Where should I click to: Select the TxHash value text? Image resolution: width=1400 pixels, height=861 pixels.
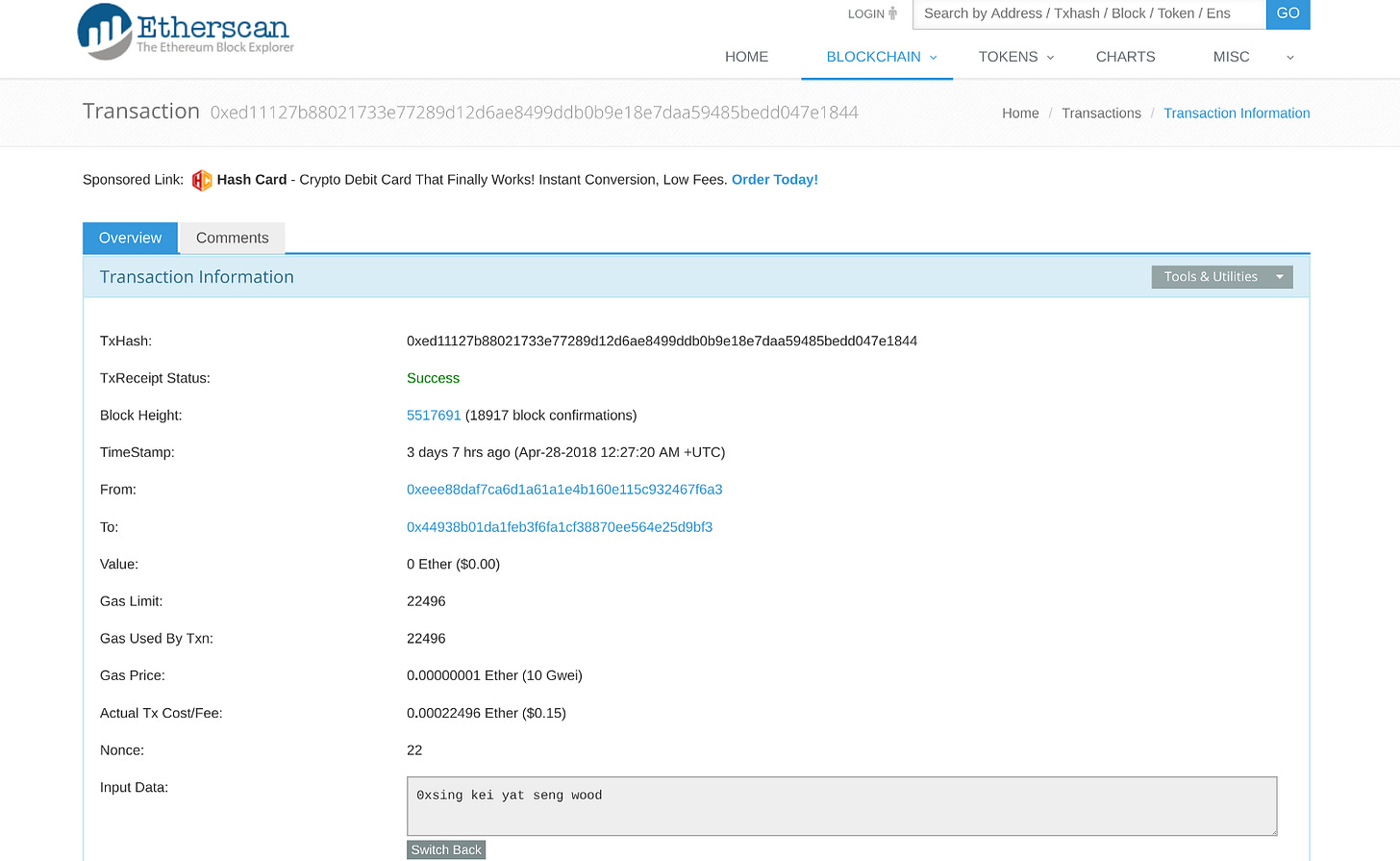(662, 342)
